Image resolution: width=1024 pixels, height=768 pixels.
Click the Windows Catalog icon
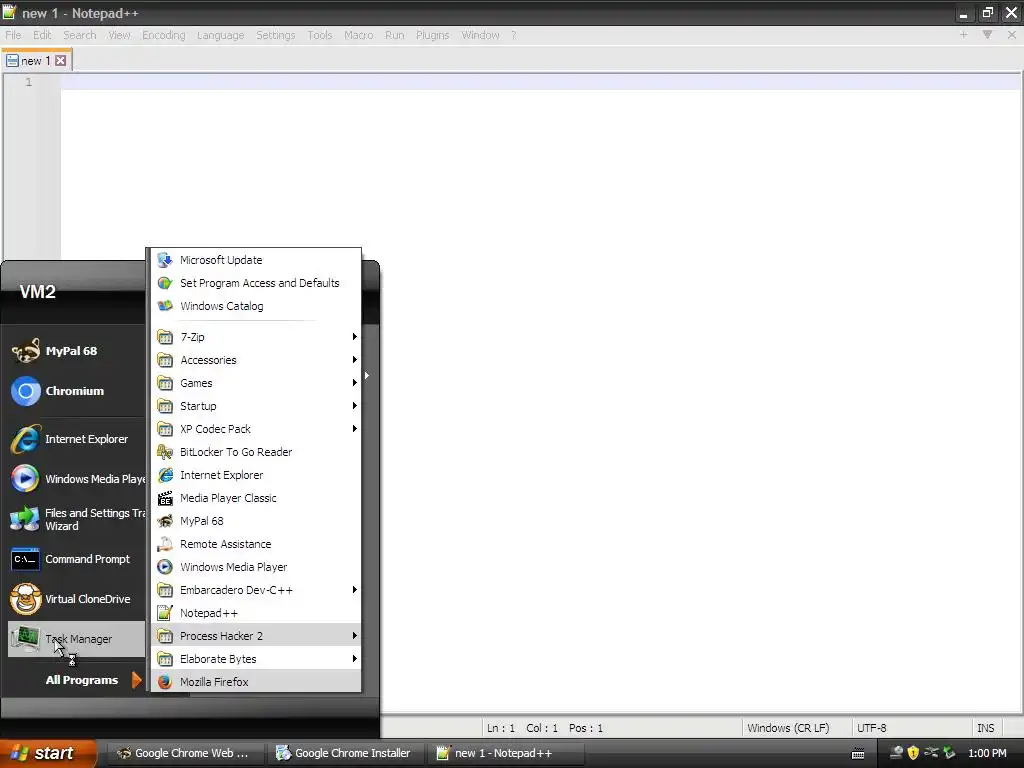(x=165, y=306)
